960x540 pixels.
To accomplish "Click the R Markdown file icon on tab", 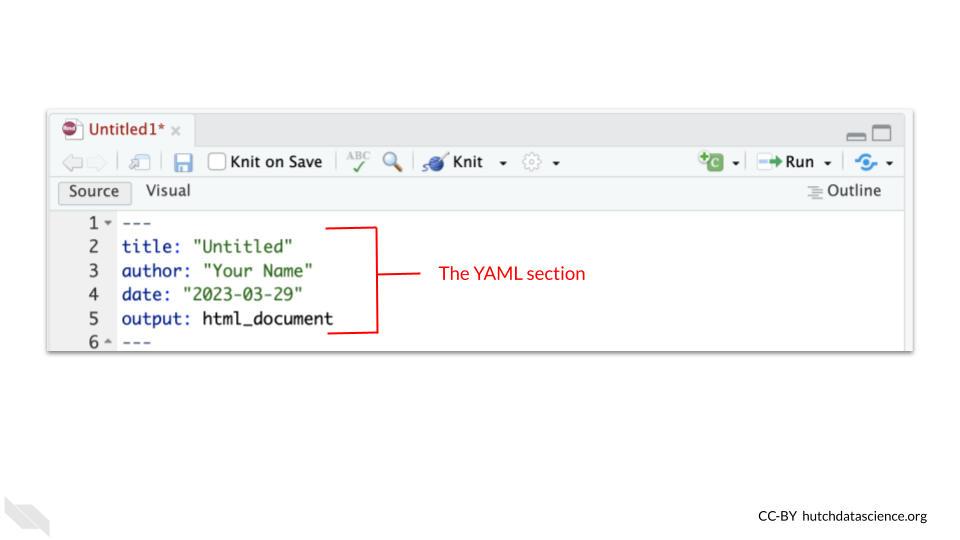I will 72,129.
